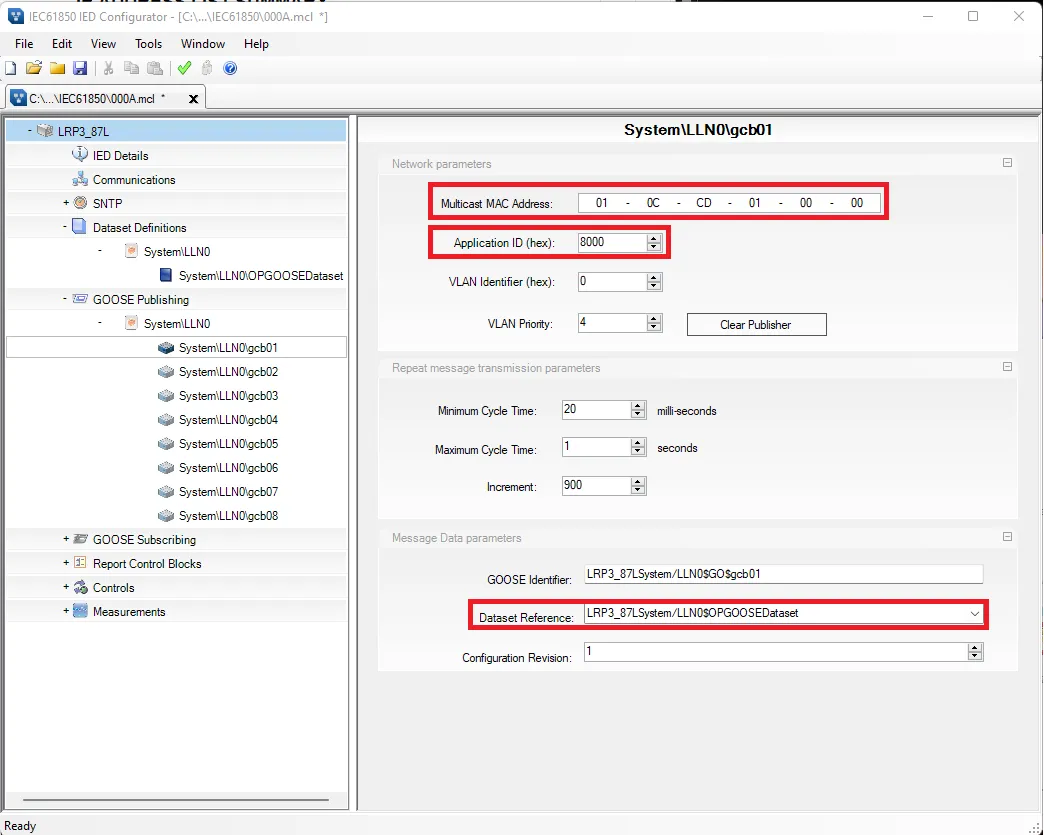Select GOOSE control block gcb08
The height and width of the screenshot is (835, 1044).
[228, 515]
